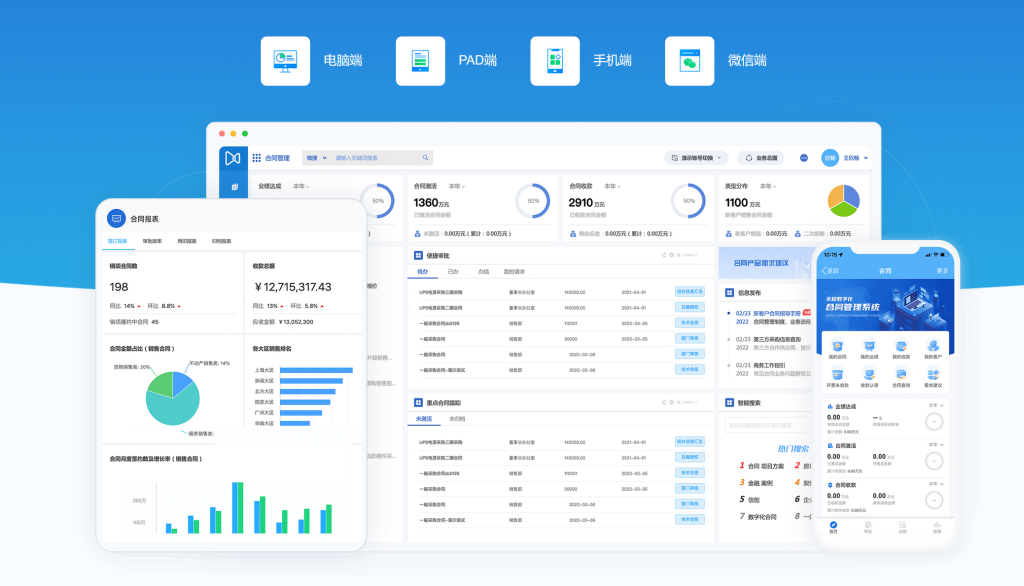The width and height of the screenshot is (1024, 586).
Task: Click the 业务总图 button
Action: (x=762, y=158)
